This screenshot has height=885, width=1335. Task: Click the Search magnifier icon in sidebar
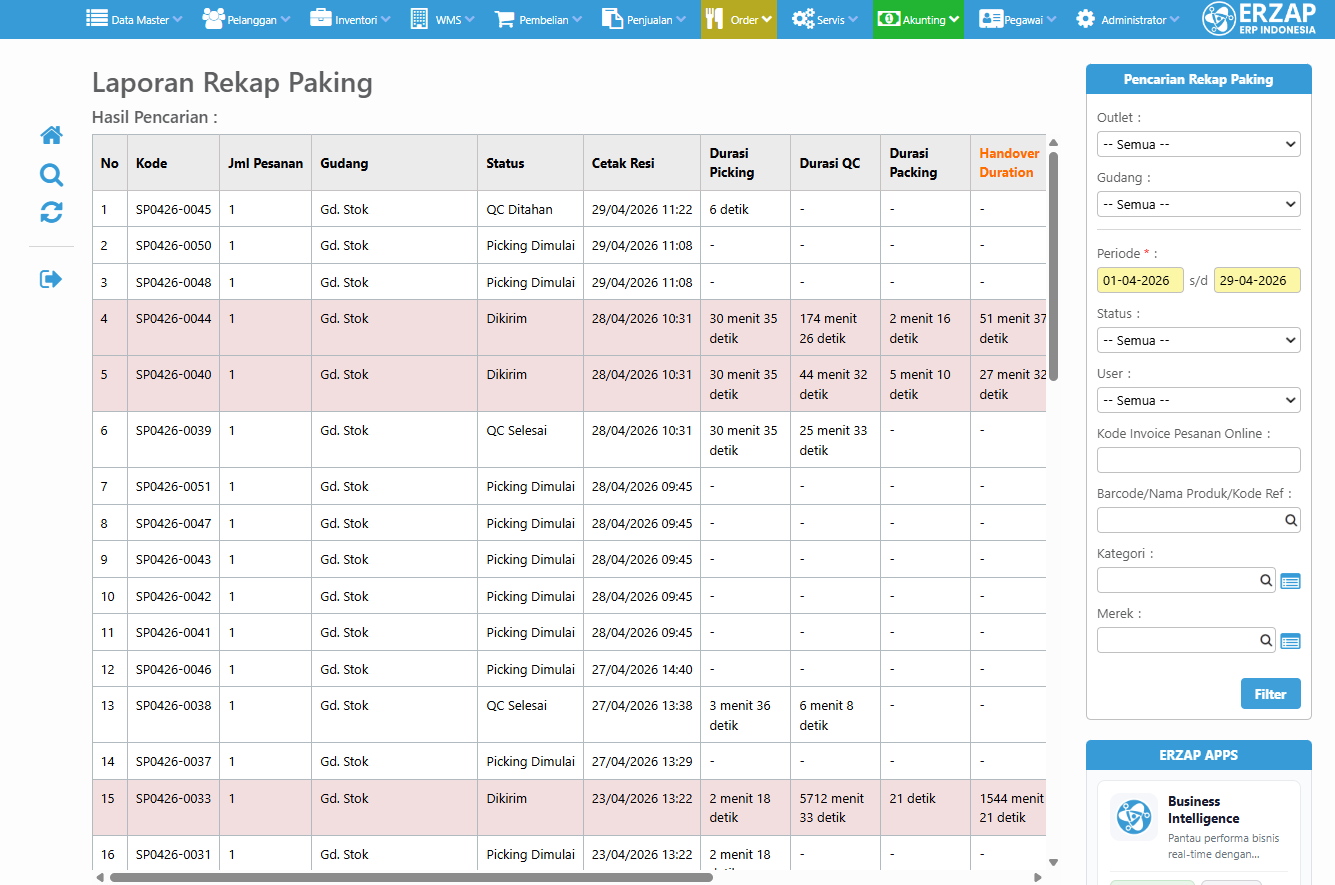pyautogui.click(x=51, y=175)
